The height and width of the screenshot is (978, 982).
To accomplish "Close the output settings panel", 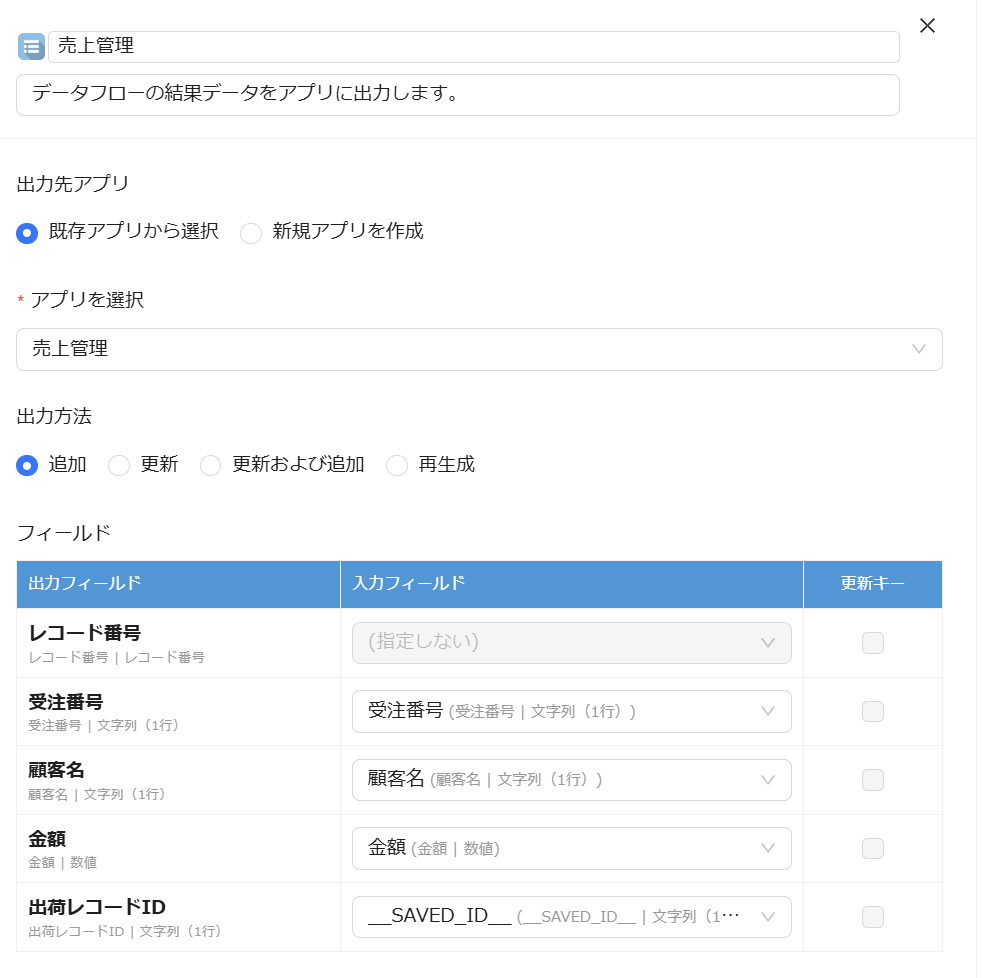I will point(927,26).
